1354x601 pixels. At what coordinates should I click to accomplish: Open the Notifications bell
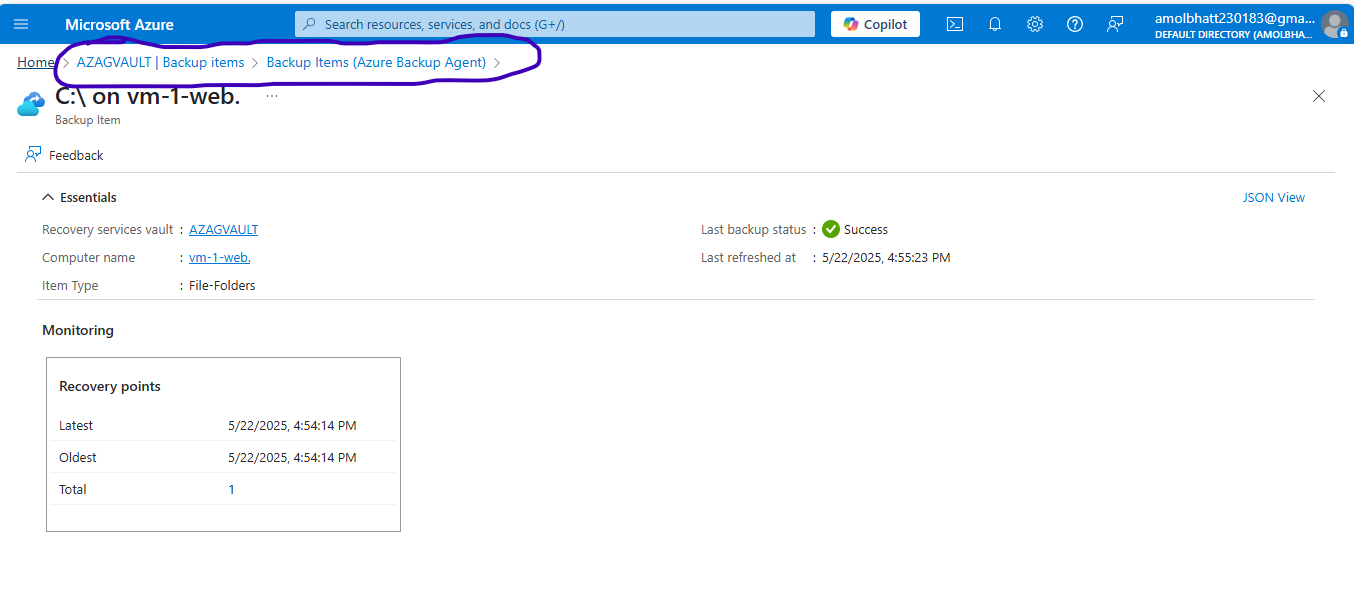(994, 23)
